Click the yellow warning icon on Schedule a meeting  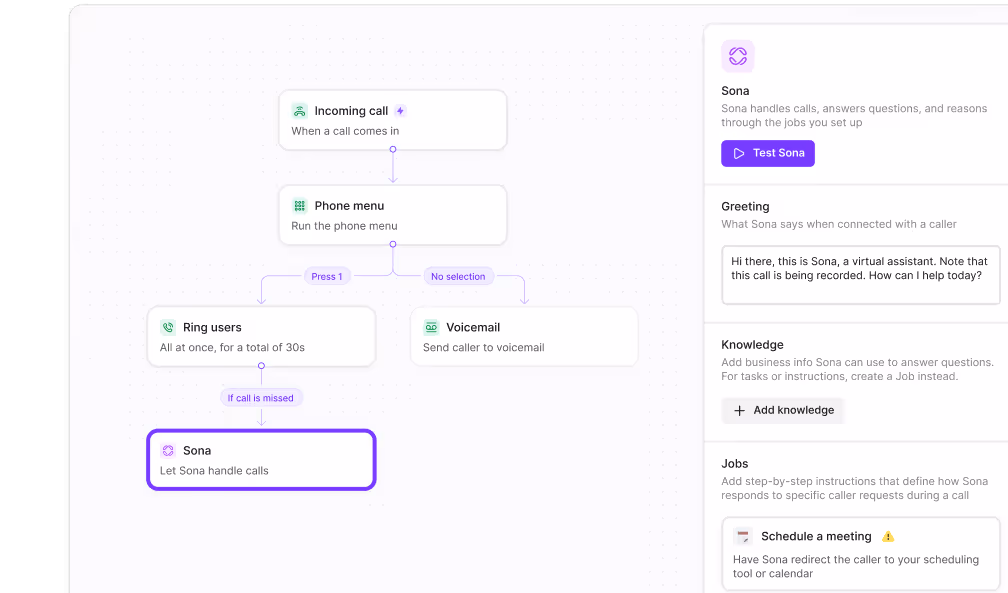click(888, 536)
